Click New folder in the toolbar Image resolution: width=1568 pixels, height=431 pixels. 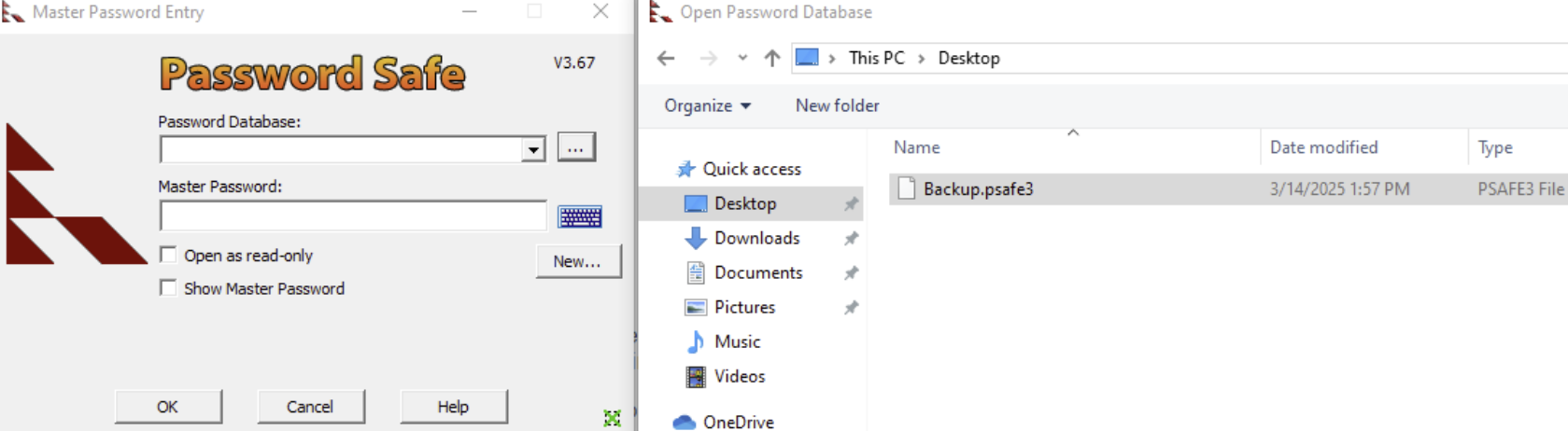tap(837, 105)
